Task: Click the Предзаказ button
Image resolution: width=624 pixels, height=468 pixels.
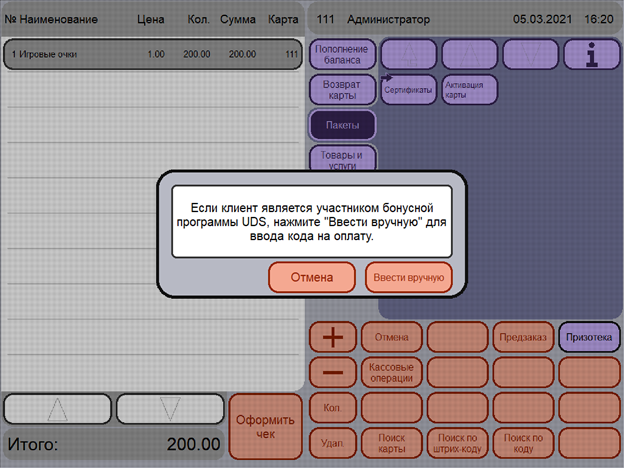Action: point(523,337)
